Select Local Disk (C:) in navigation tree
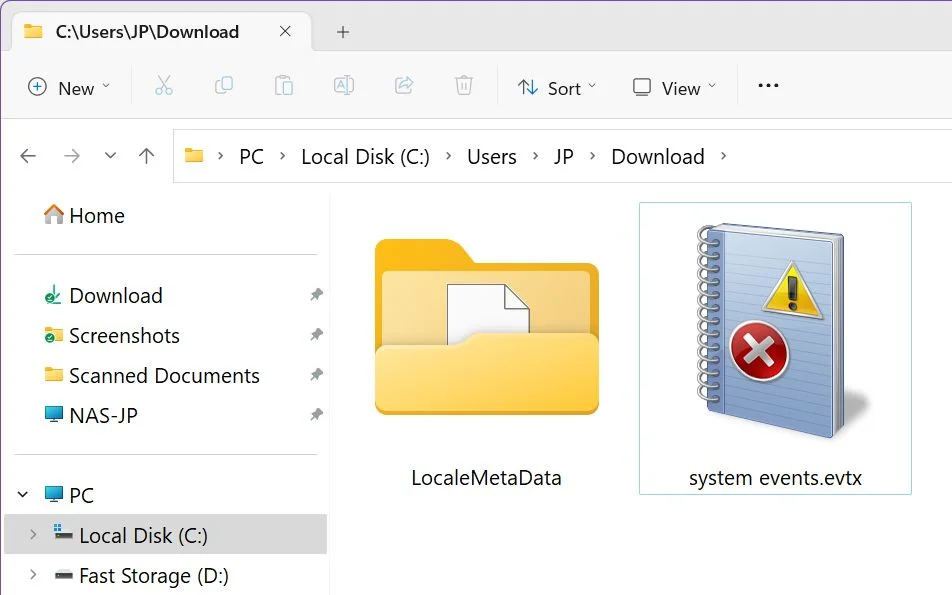Viewport: 952px width, 595px height. (x=165, y=535)
